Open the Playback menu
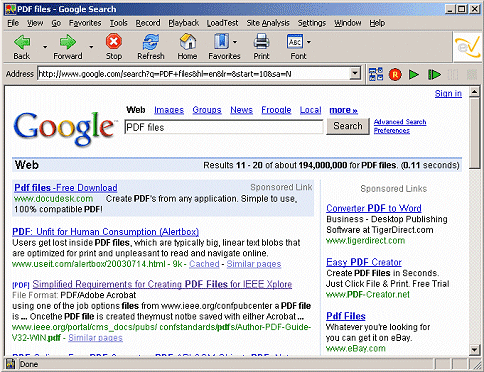This screenshot has width=484, height=372. coord(183,23)
